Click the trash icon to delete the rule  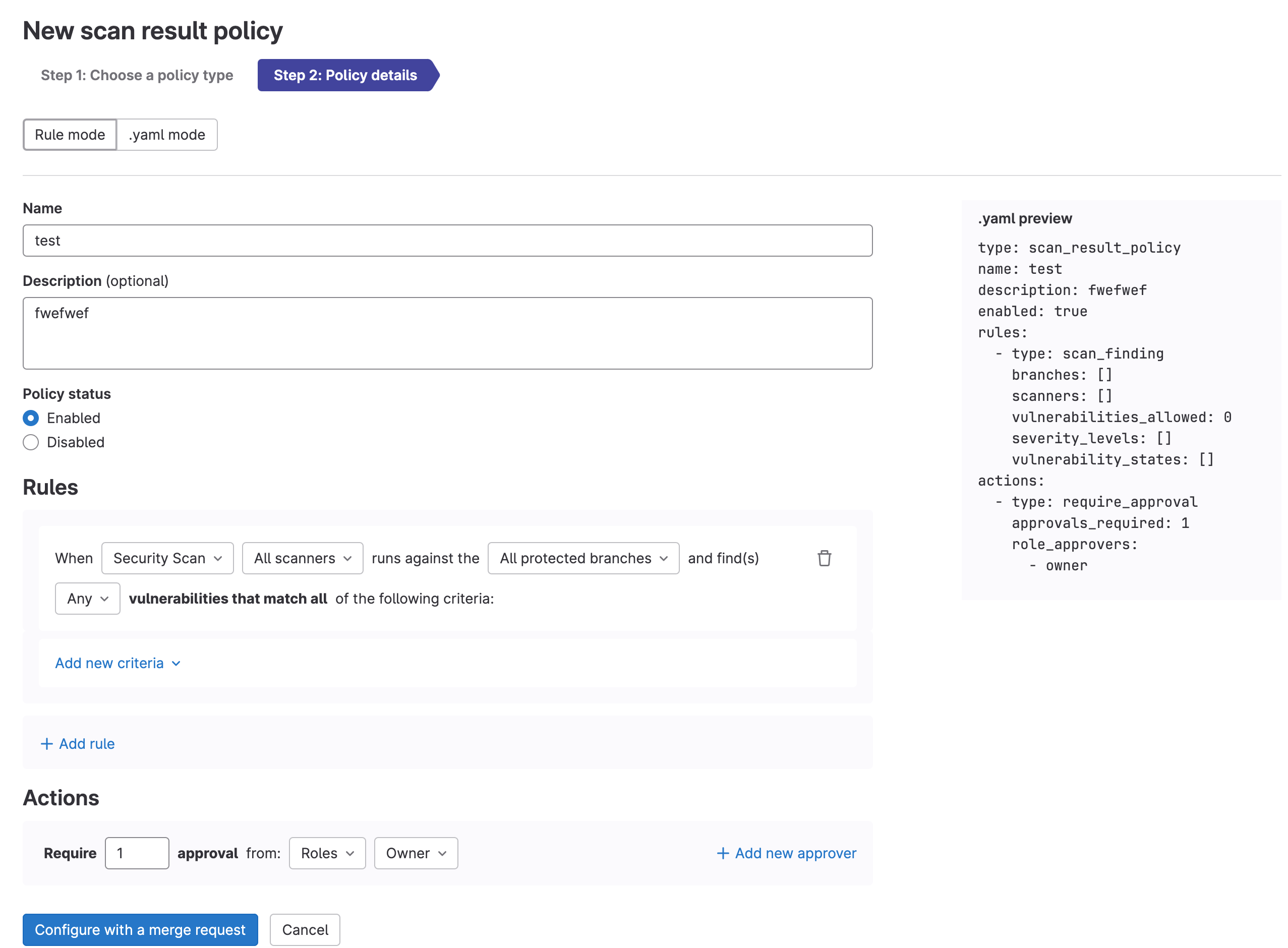[x=824, y=558]
